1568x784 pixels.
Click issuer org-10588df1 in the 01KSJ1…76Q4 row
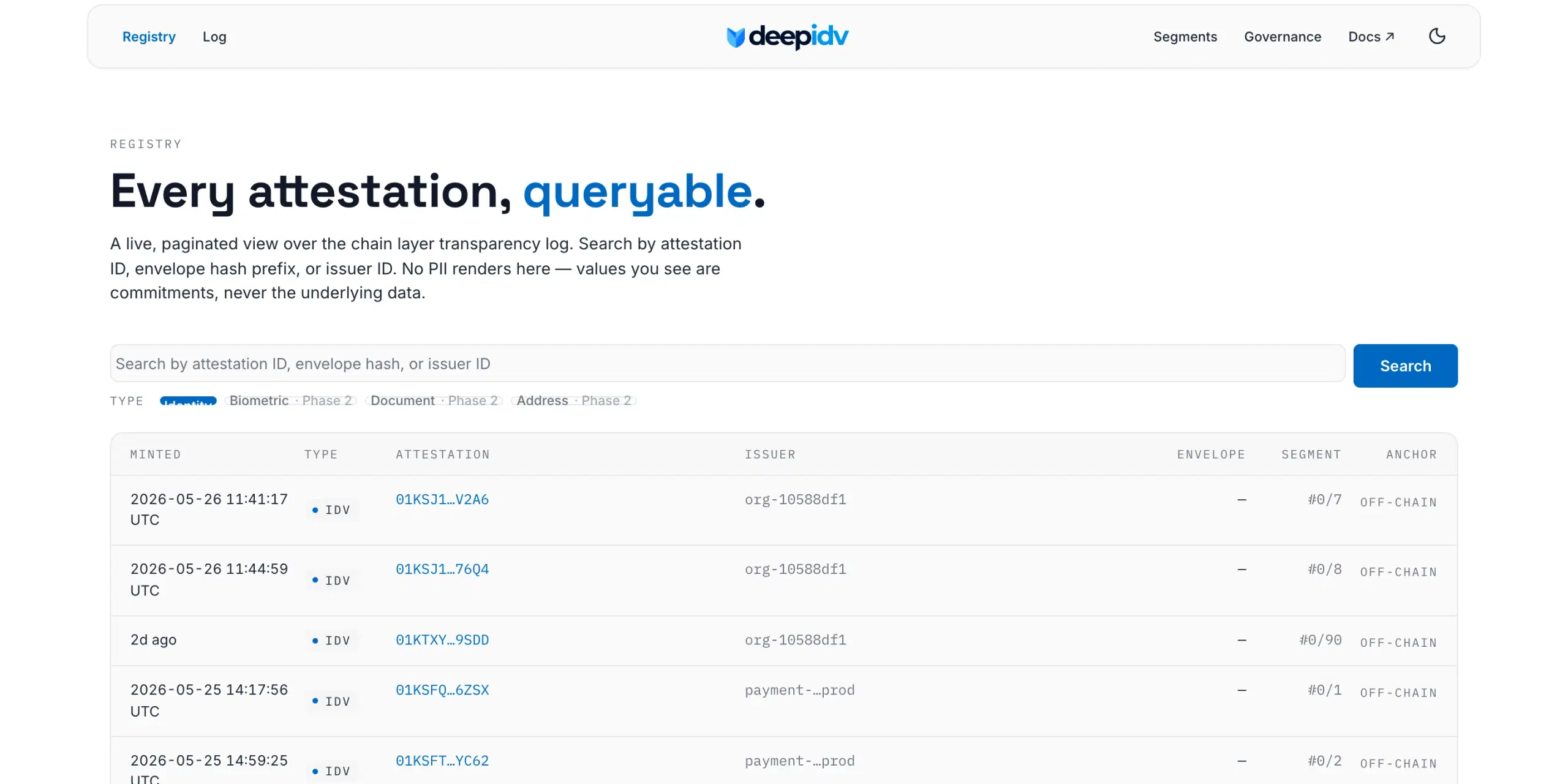coord(795,570)
